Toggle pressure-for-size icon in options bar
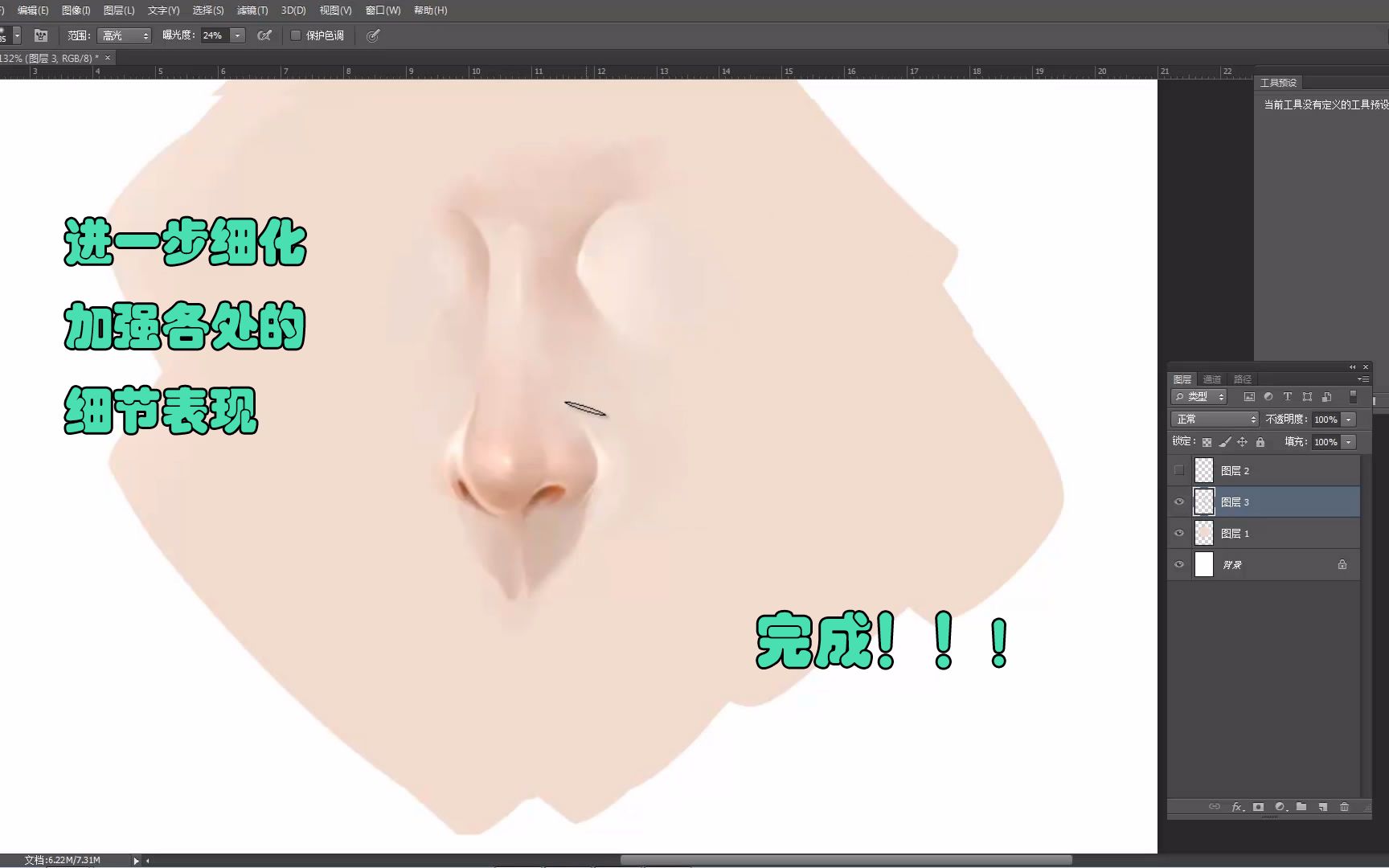1389x868 pixels. tap(373, 35)
